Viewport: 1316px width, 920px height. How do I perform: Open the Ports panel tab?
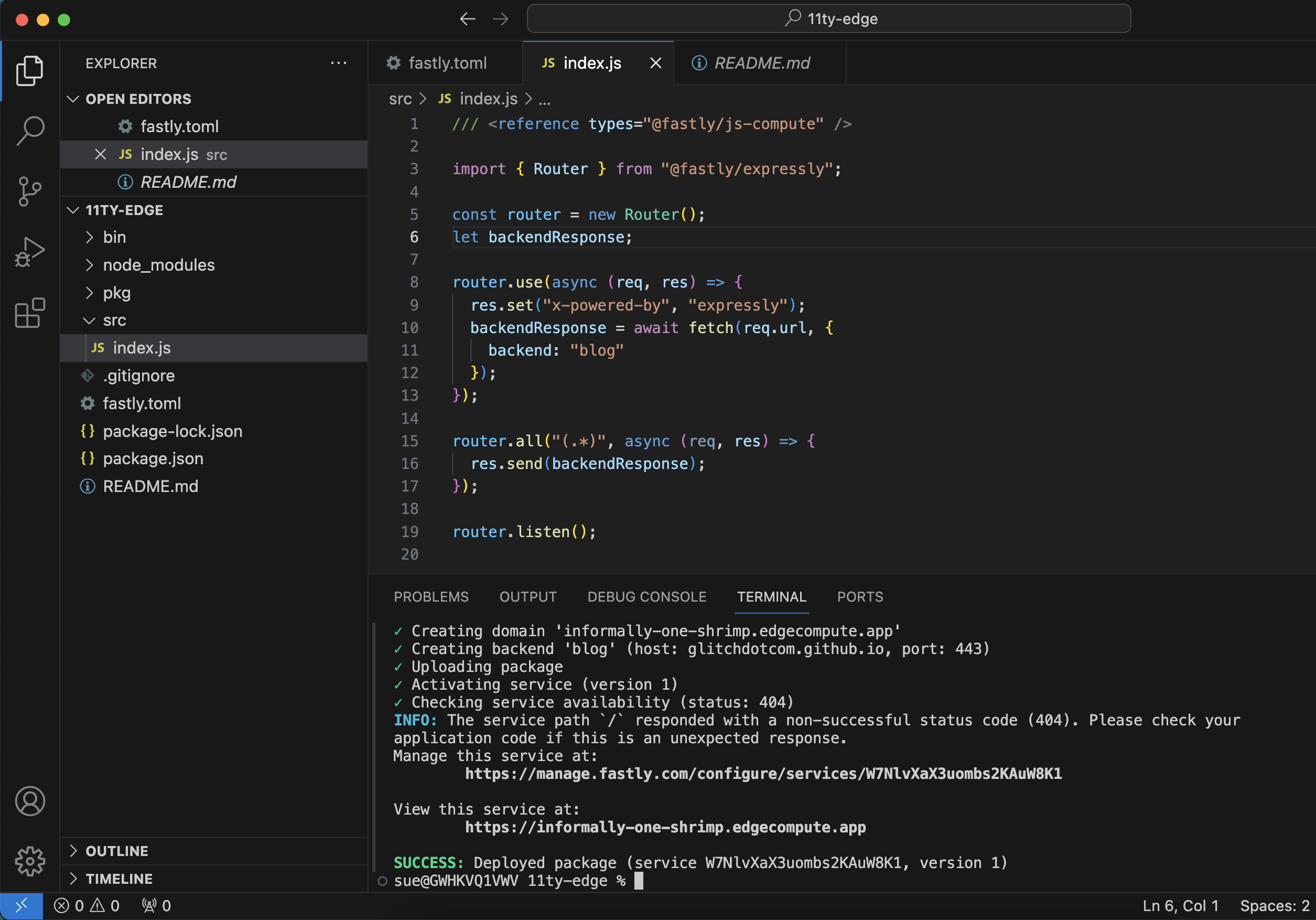pyautogui.click(x=860, y=596)
